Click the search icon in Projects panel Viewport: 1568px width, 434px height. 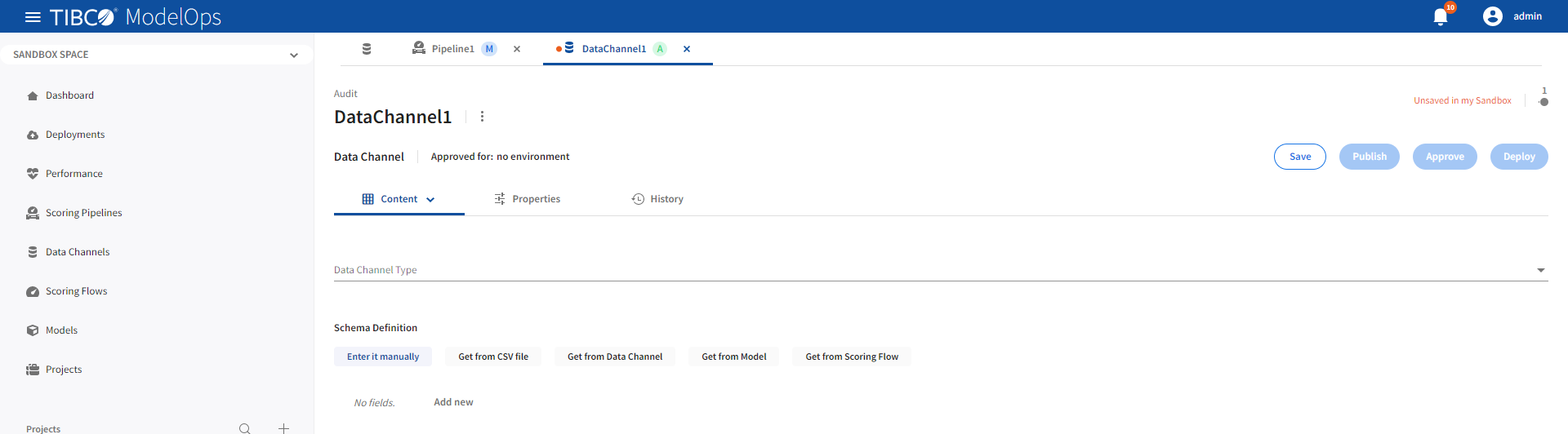[245, 428]
